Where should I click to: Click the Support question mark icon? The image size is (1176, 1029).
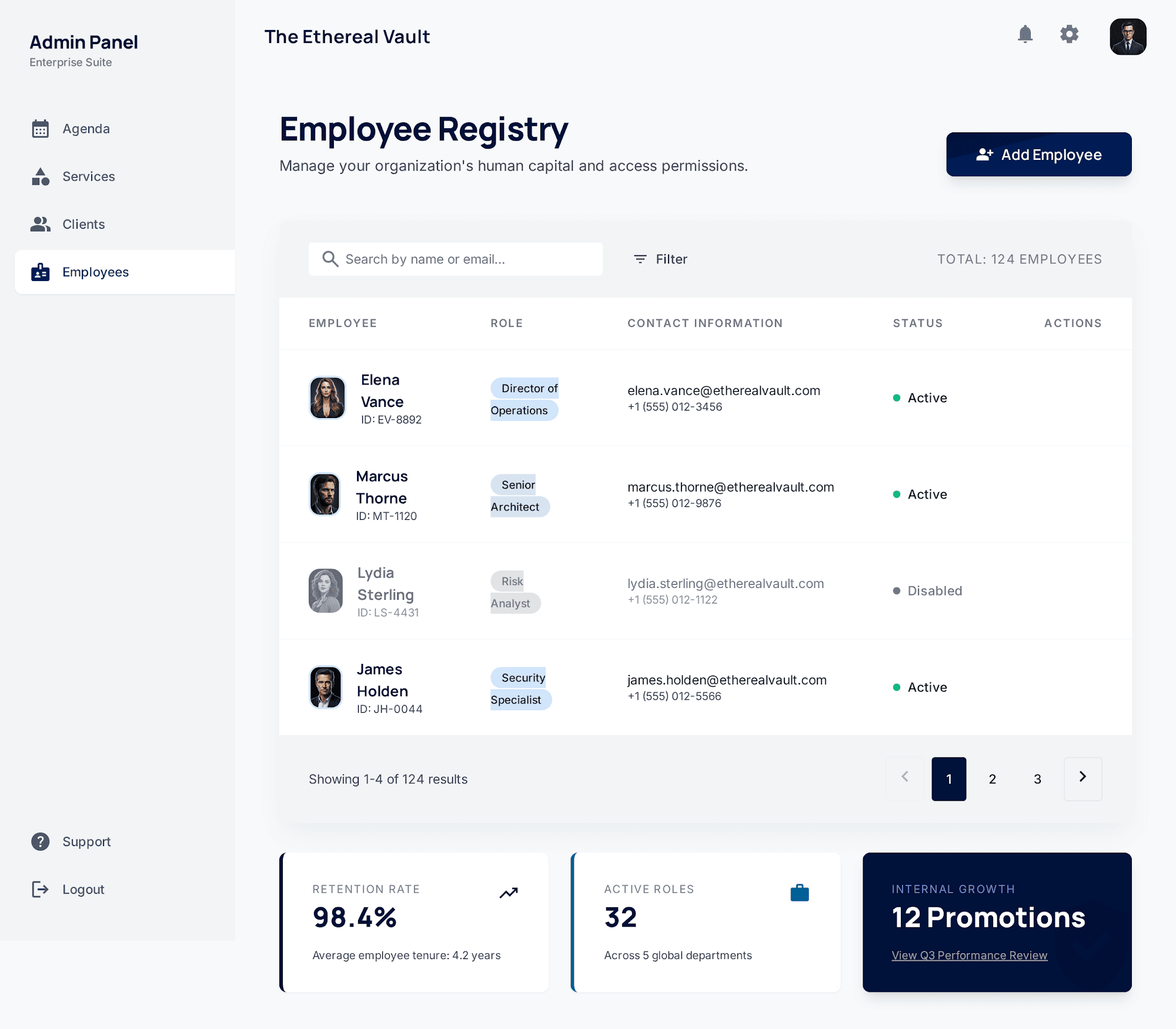point(41,841)
